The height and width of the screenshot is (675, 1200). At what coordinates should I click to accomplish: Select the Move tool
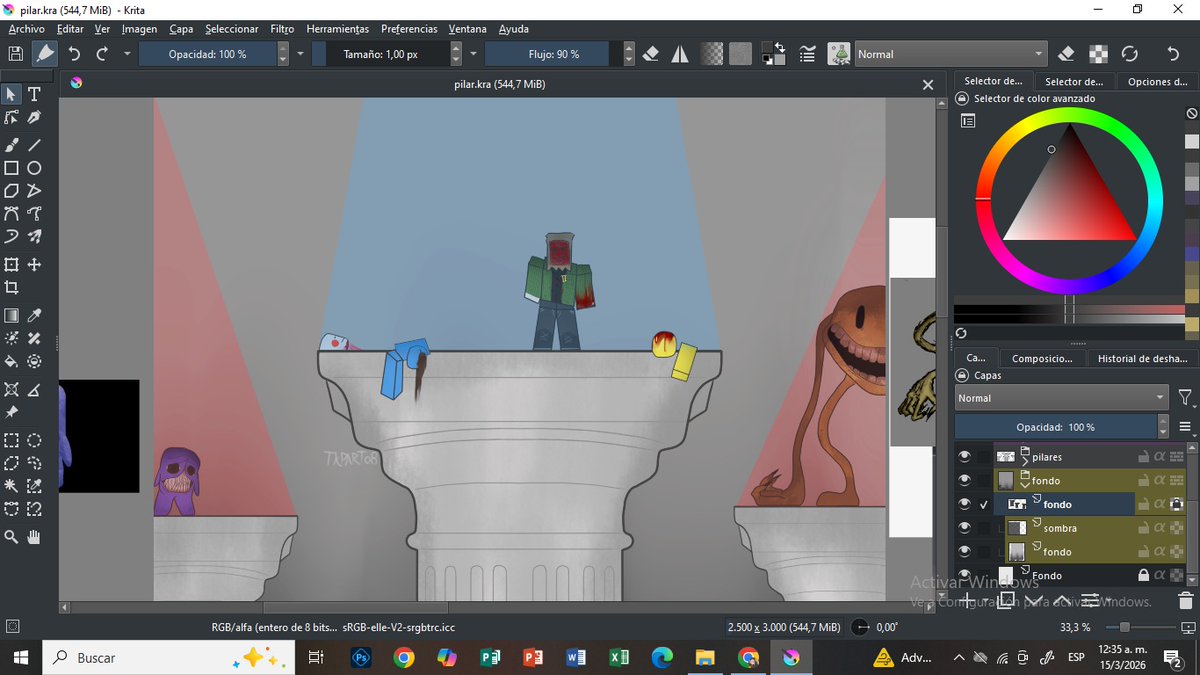click(x=34, y=265)
